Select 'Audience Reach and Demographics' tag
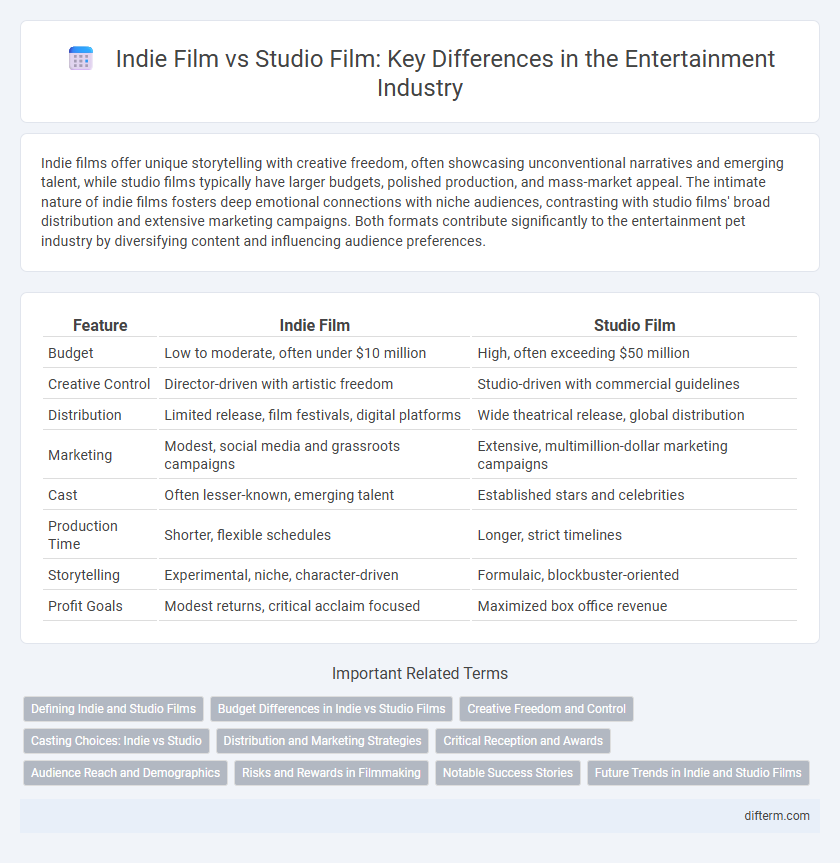 126,773
